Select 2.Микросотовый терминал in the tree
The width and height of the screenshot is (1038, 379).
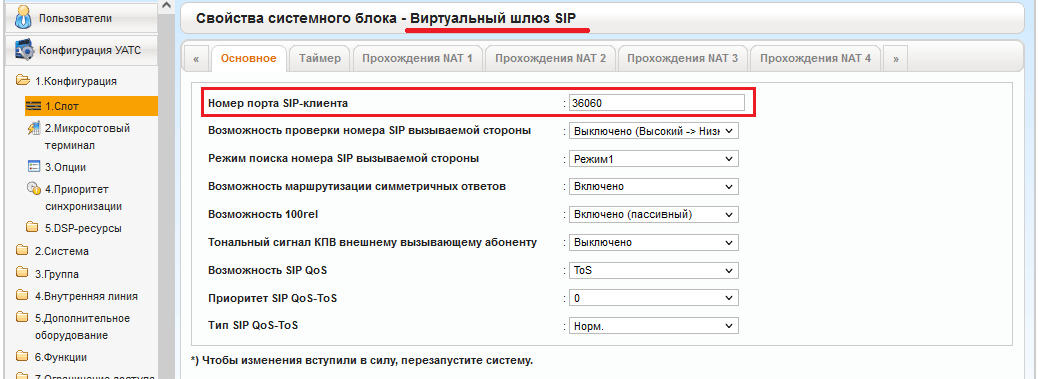click(x=87, y=137)
